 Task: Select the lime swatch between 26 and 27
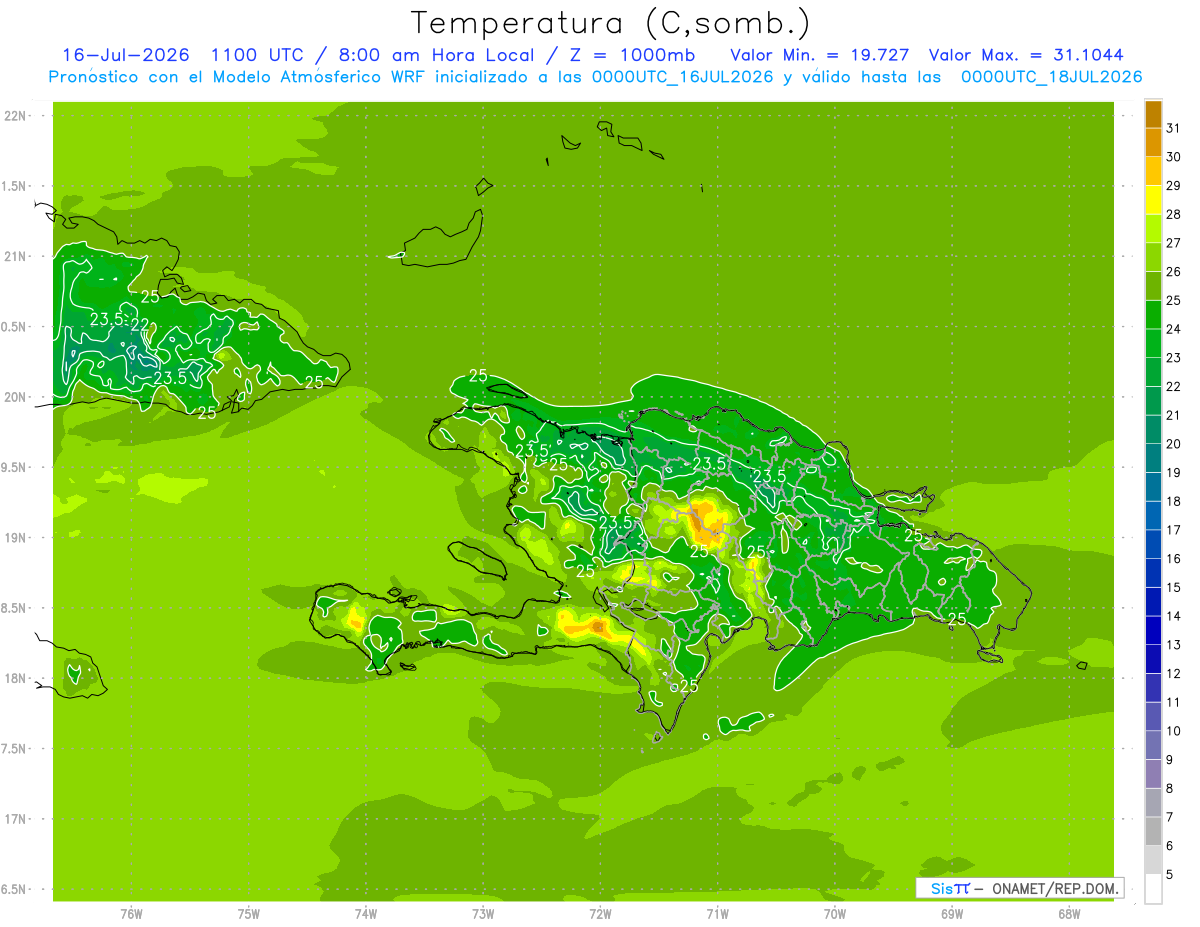[x=1153, y=257]
